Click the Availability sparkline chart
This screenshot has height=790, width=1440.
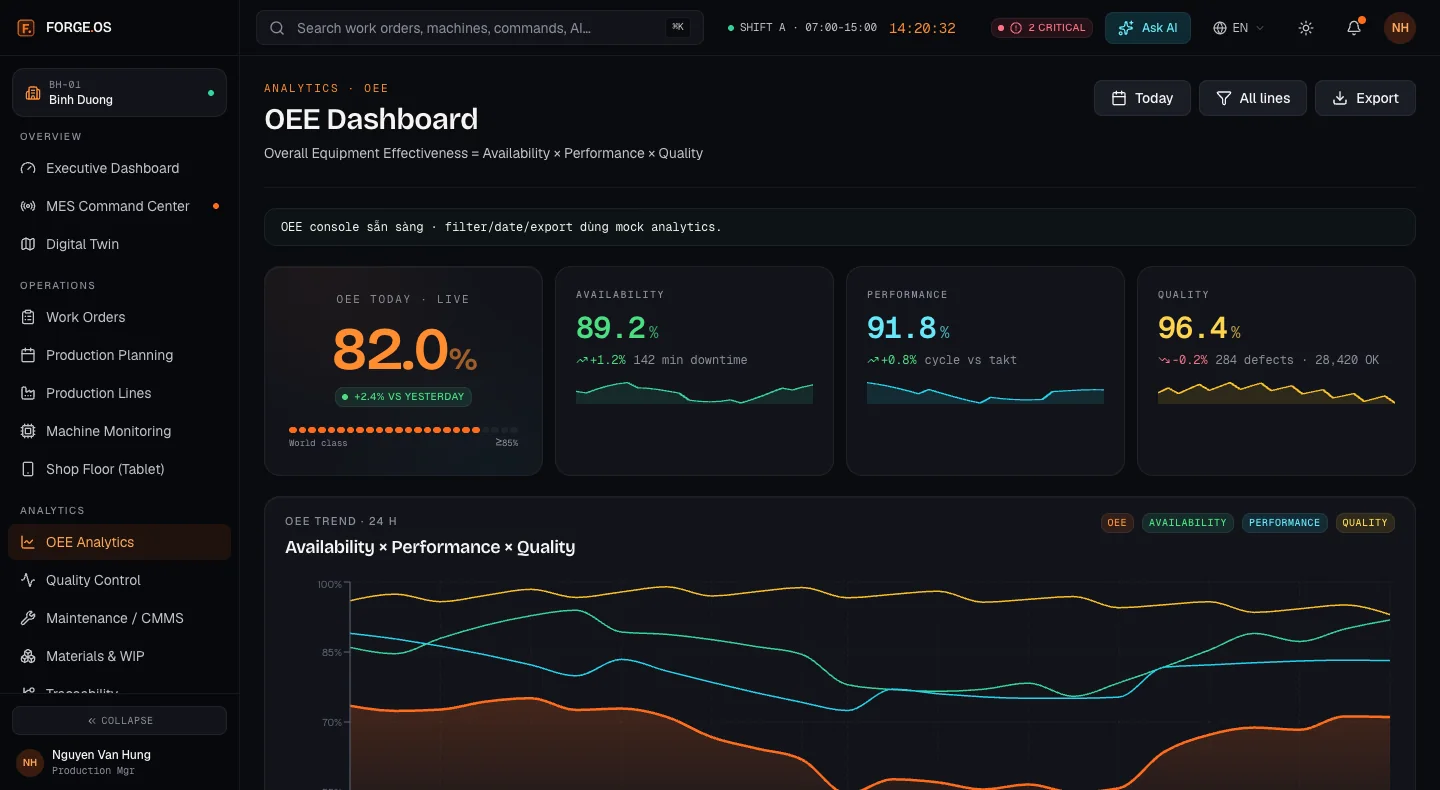pos(694,392)
